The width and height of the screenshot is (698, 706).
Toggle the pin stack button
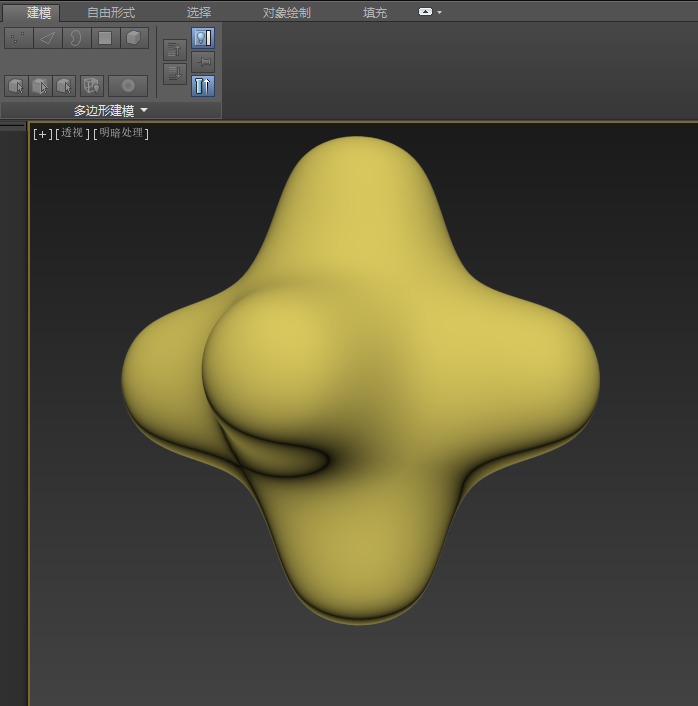point(203,62)
